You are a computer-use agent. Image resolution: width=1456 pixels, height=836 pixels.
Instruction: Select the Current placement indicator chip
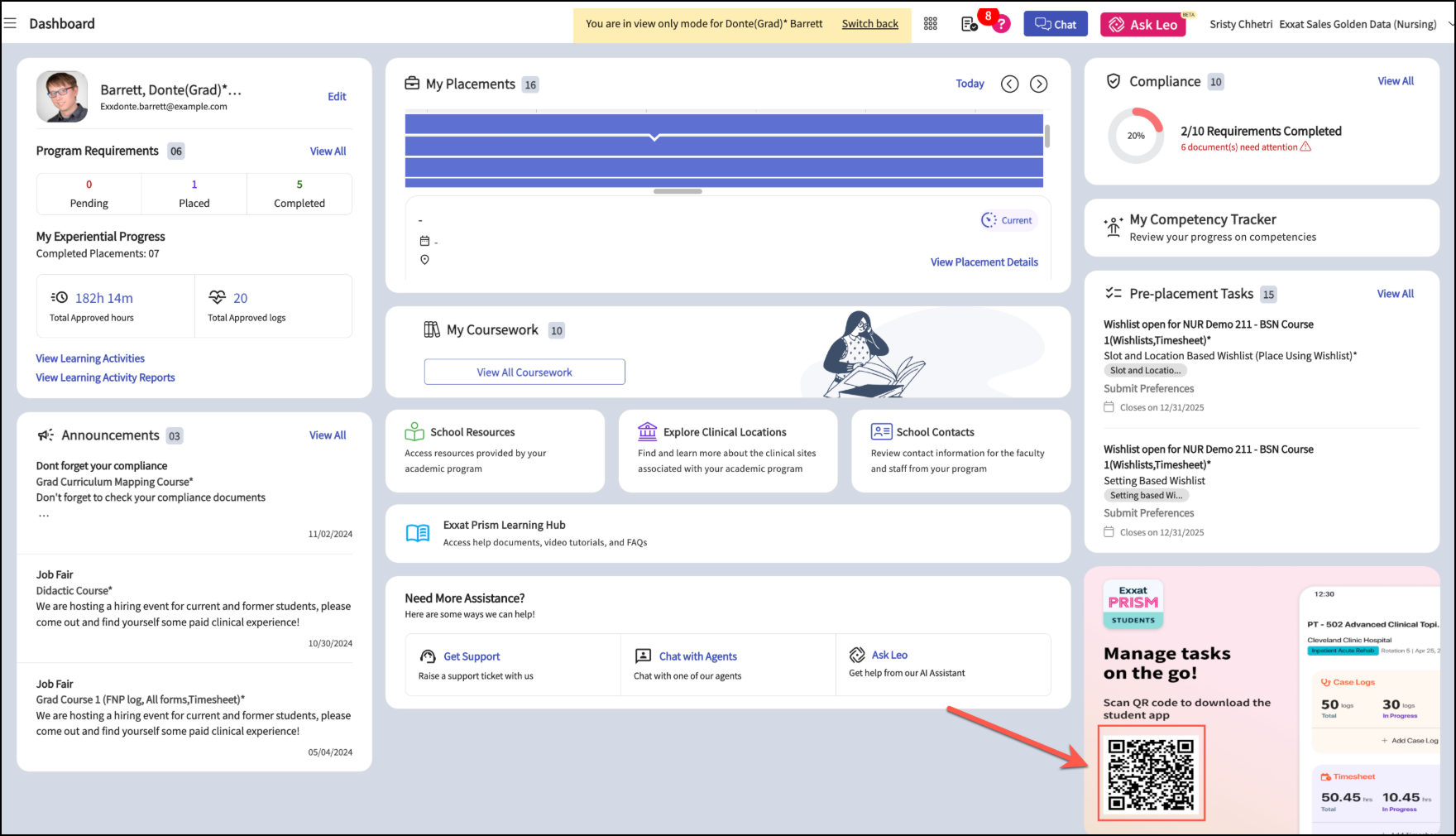point(1008,220)
